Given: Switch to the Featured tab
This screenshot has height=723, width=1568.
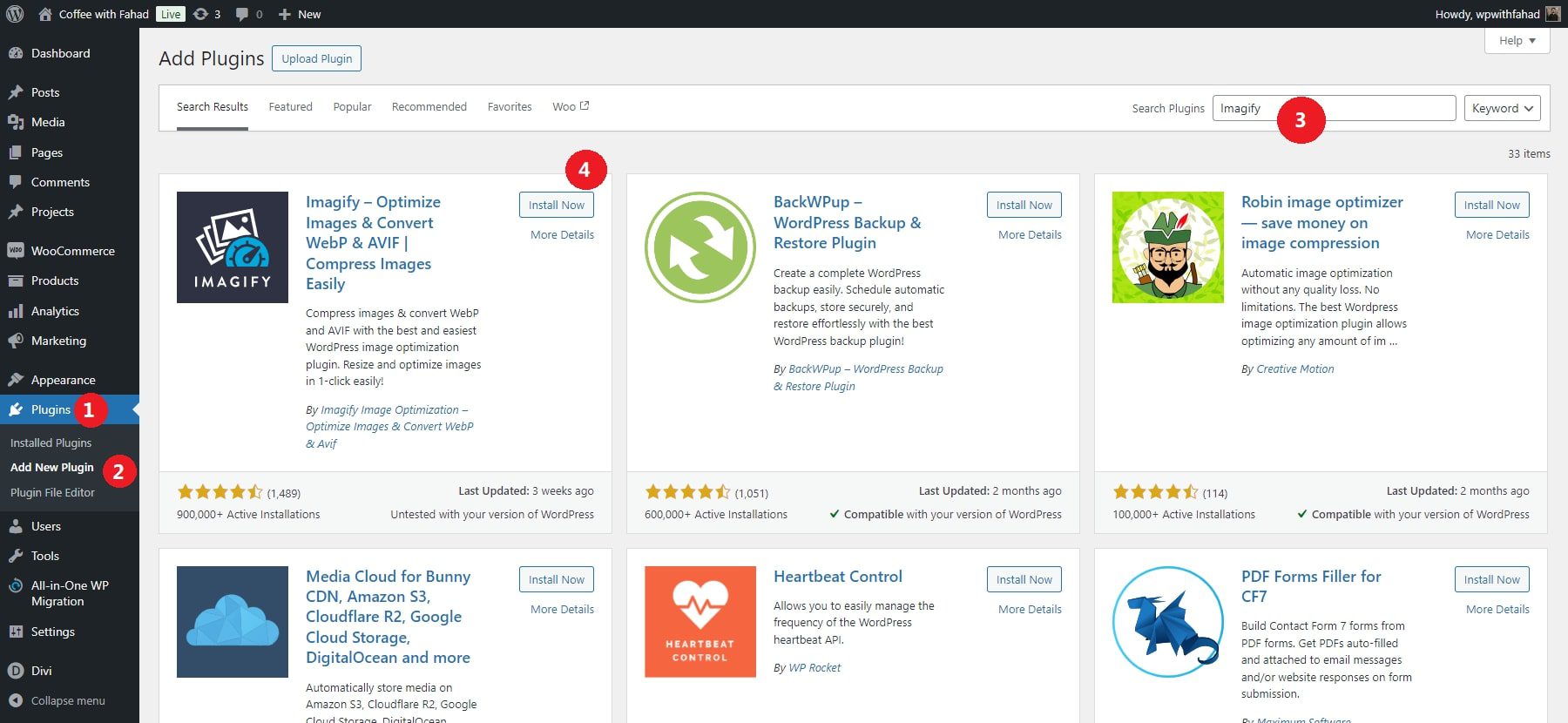Looking at the screenshot, I should [x=290, y=107].
